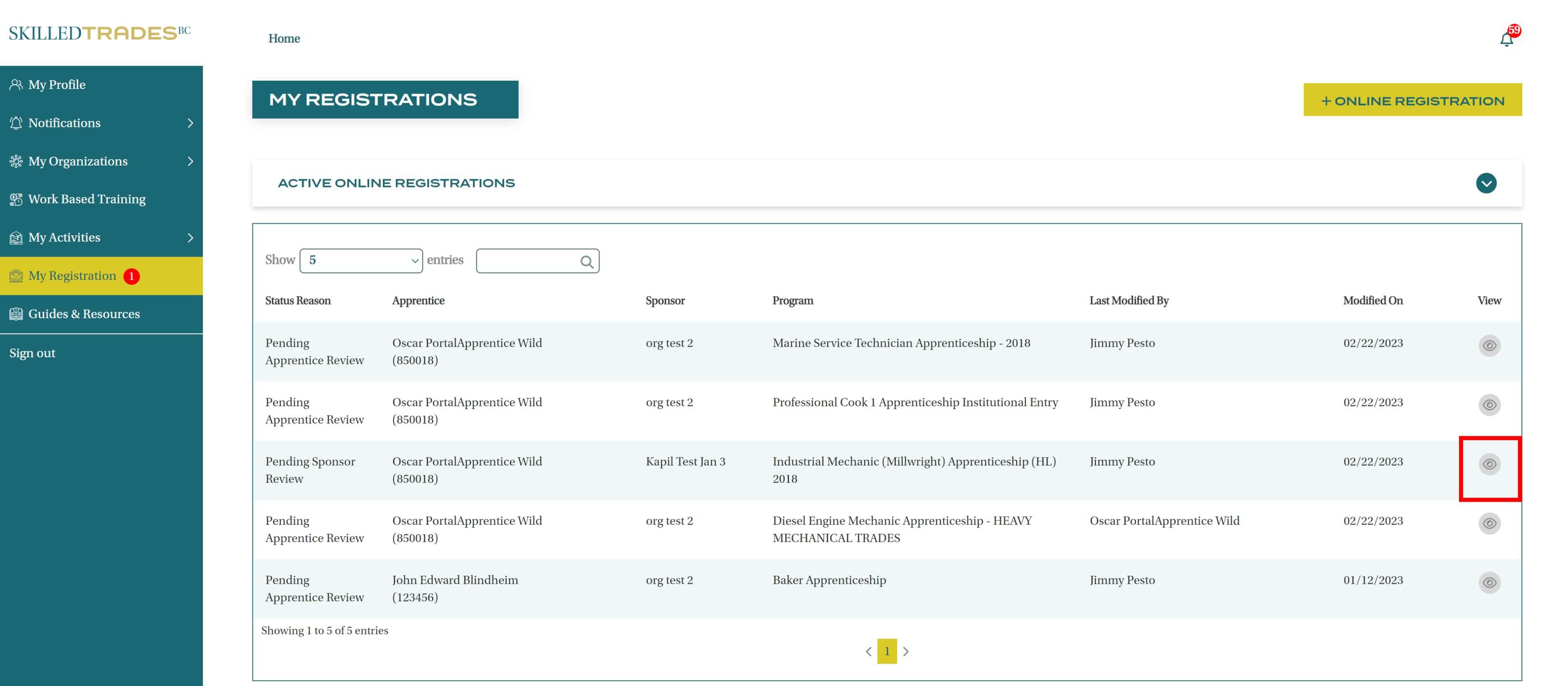
Task: Open the Show entries dropdown
Action: (x=361, y=261)
